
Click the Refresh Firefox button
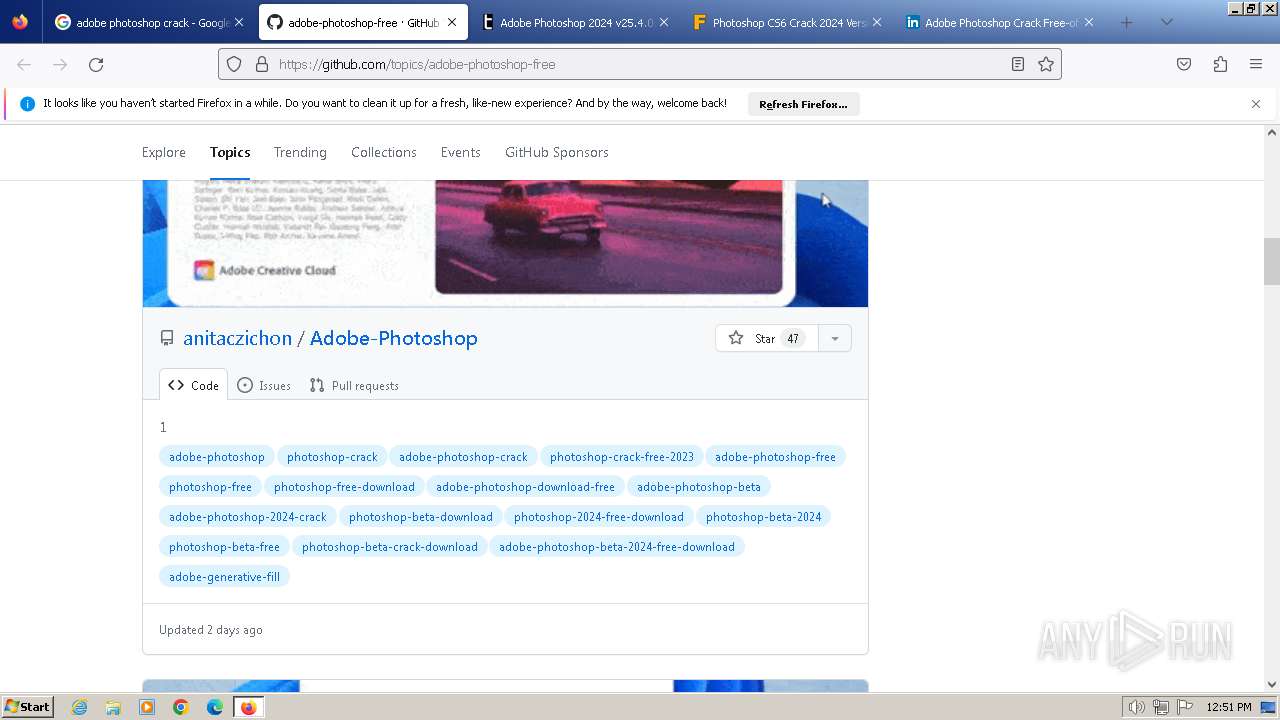coord(803,104)
